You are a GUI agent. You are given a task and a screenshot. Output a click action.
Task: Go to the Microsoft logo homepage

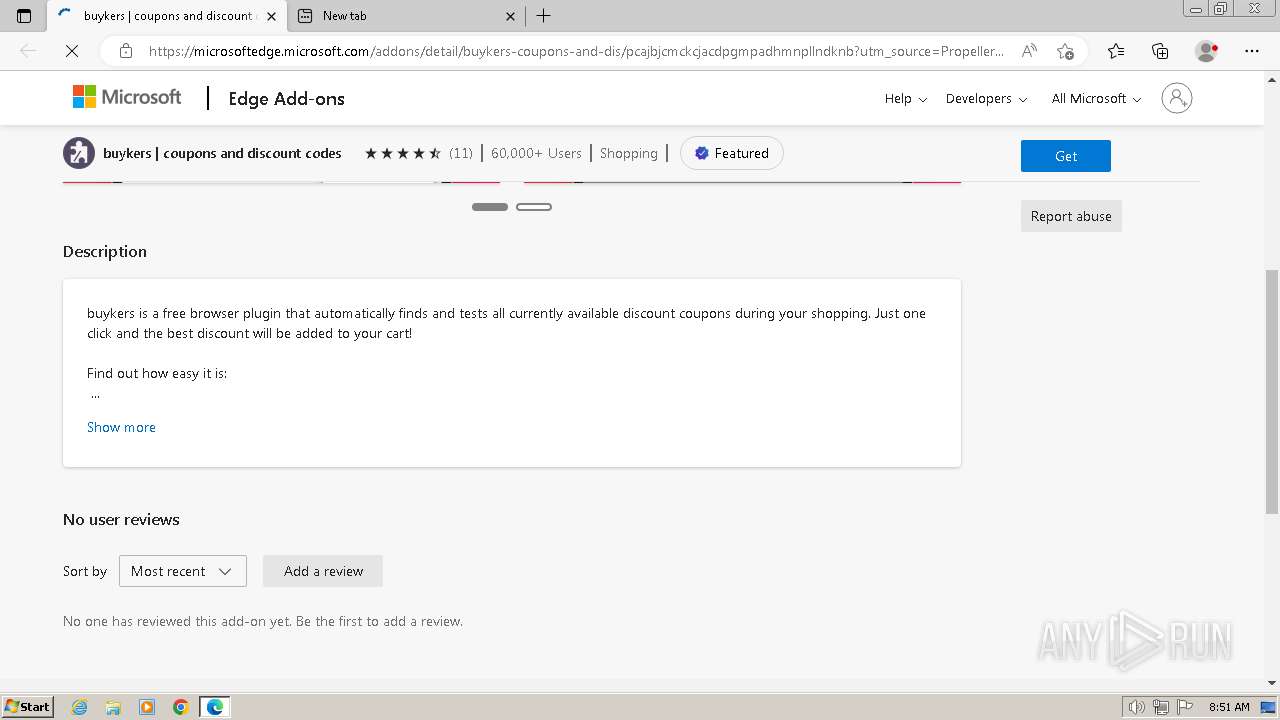pyautogui.click(x=127, y=97)
